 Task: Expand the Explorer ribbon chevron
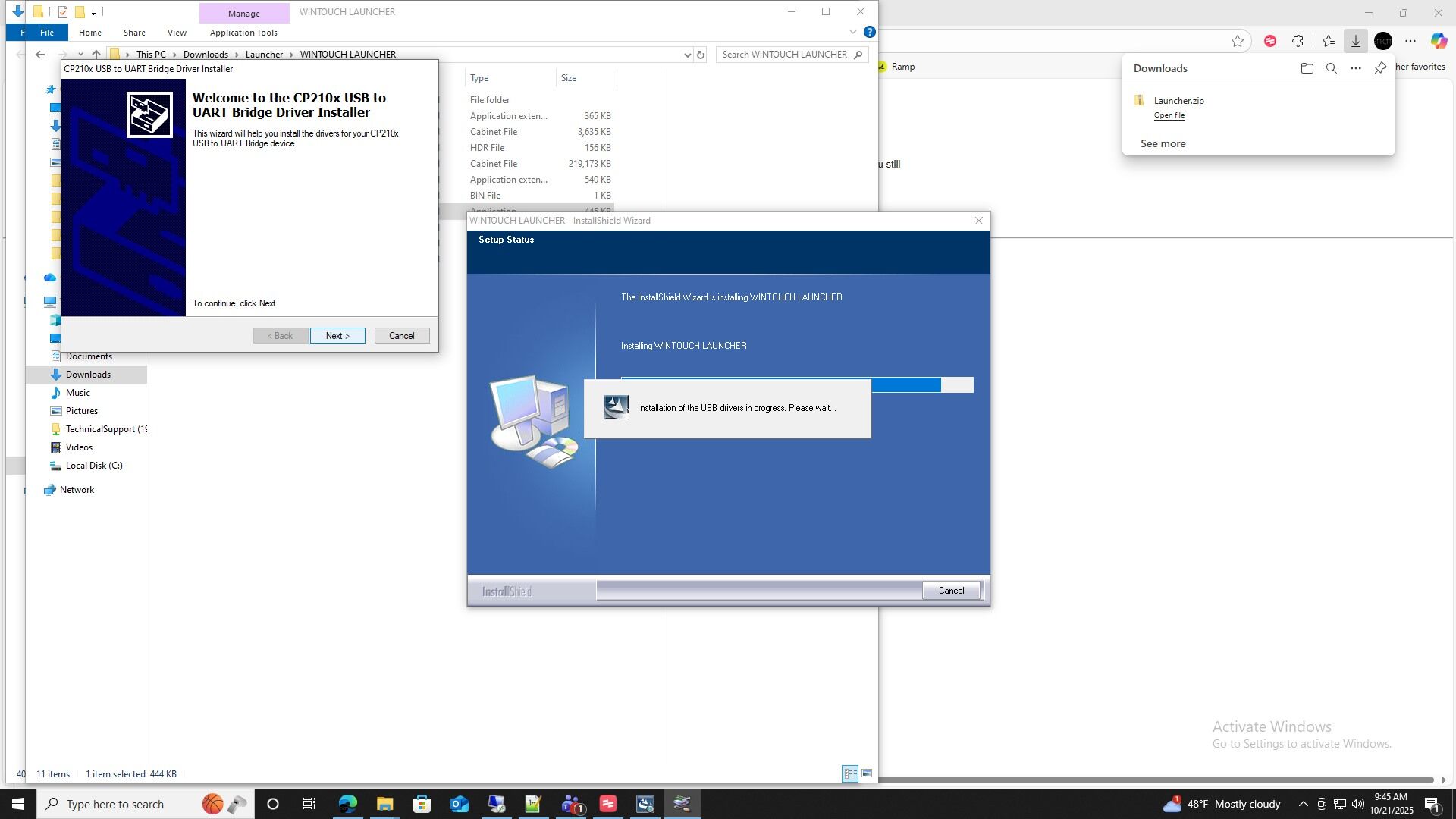853,32
